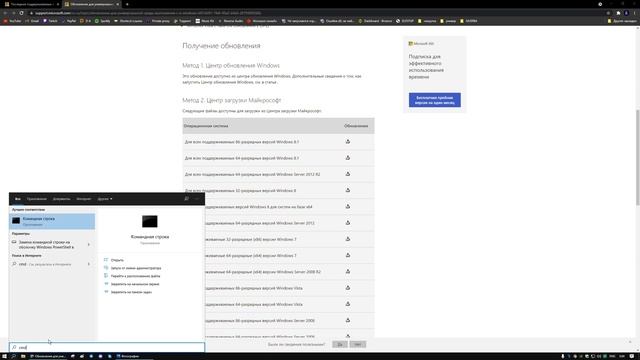Click 'Да' feedback button

340,344
